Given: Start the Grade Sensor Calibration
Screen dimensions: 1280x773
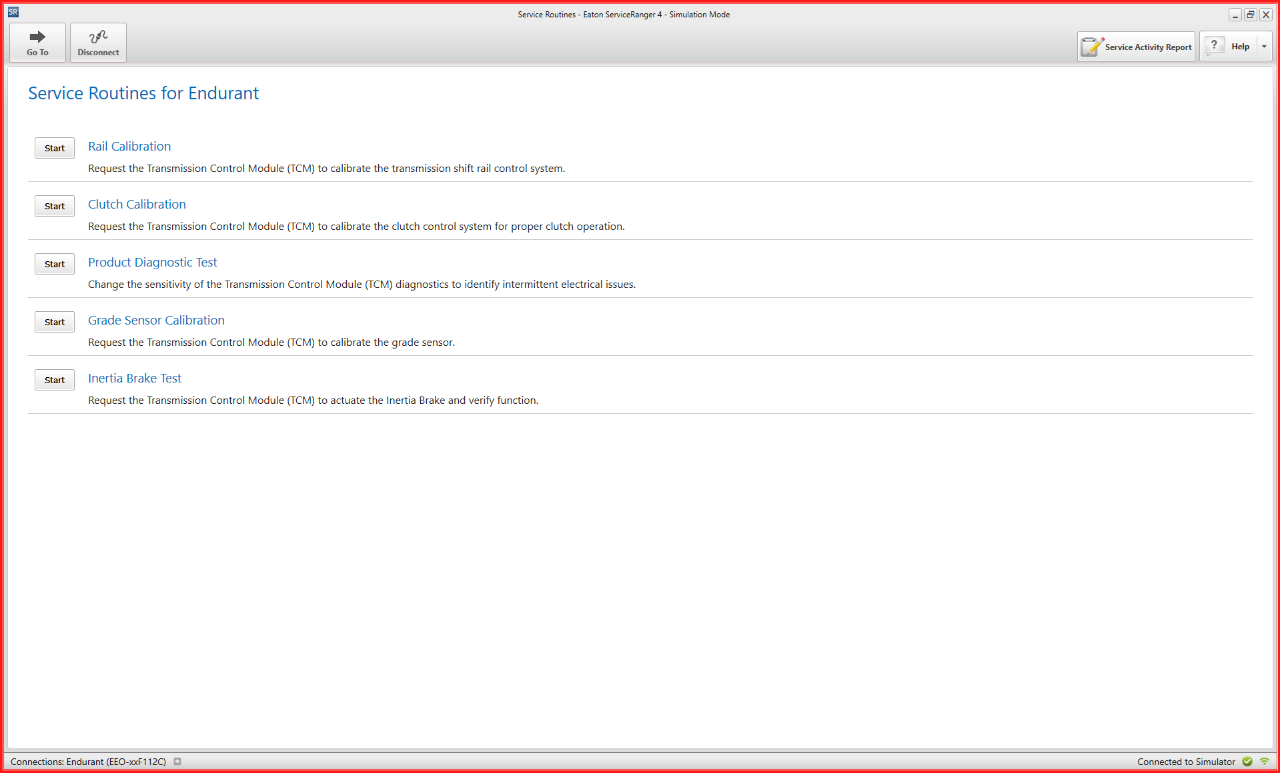Looking at the screenshot, I should [54, 322].
